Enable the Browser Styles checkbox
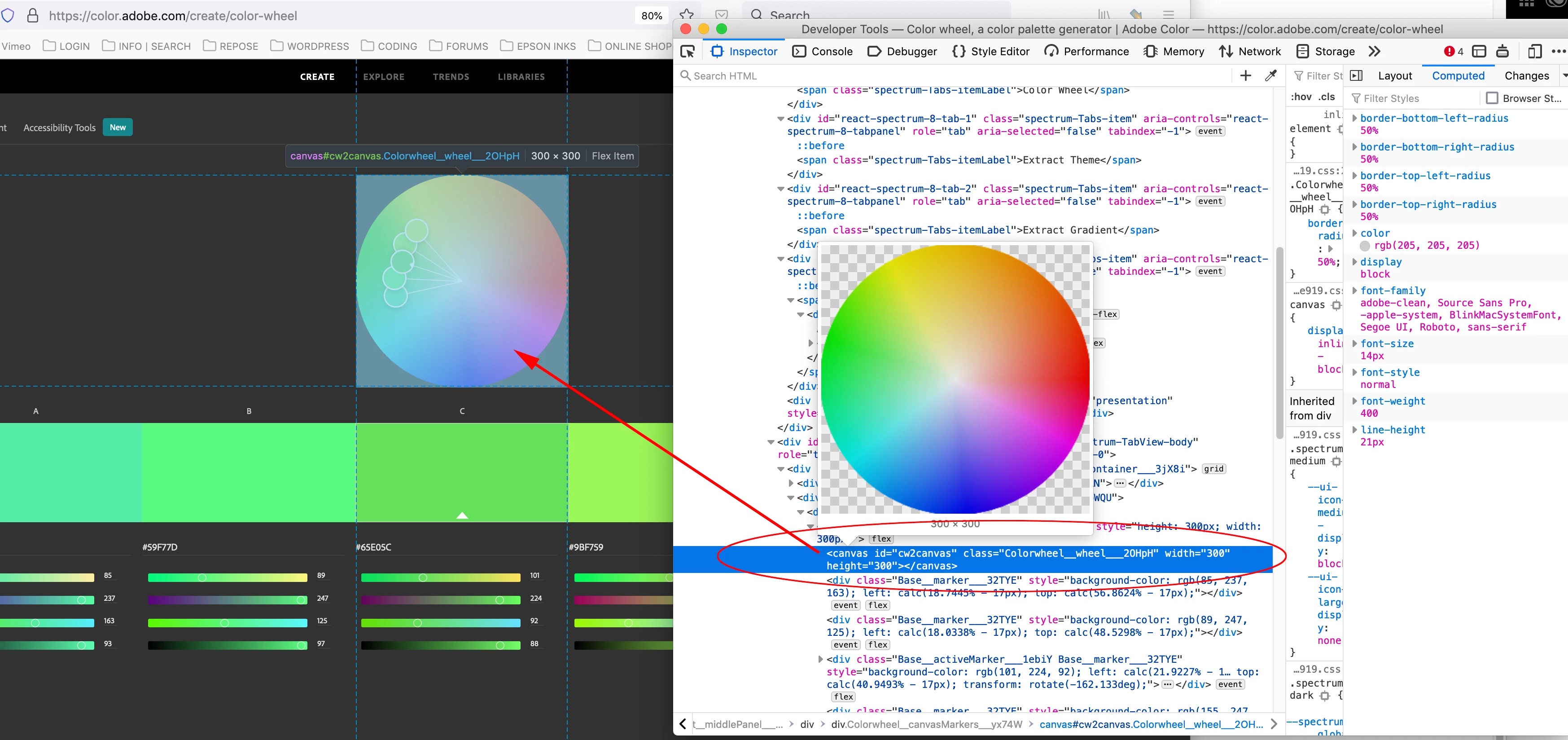 pos(1491,98)
